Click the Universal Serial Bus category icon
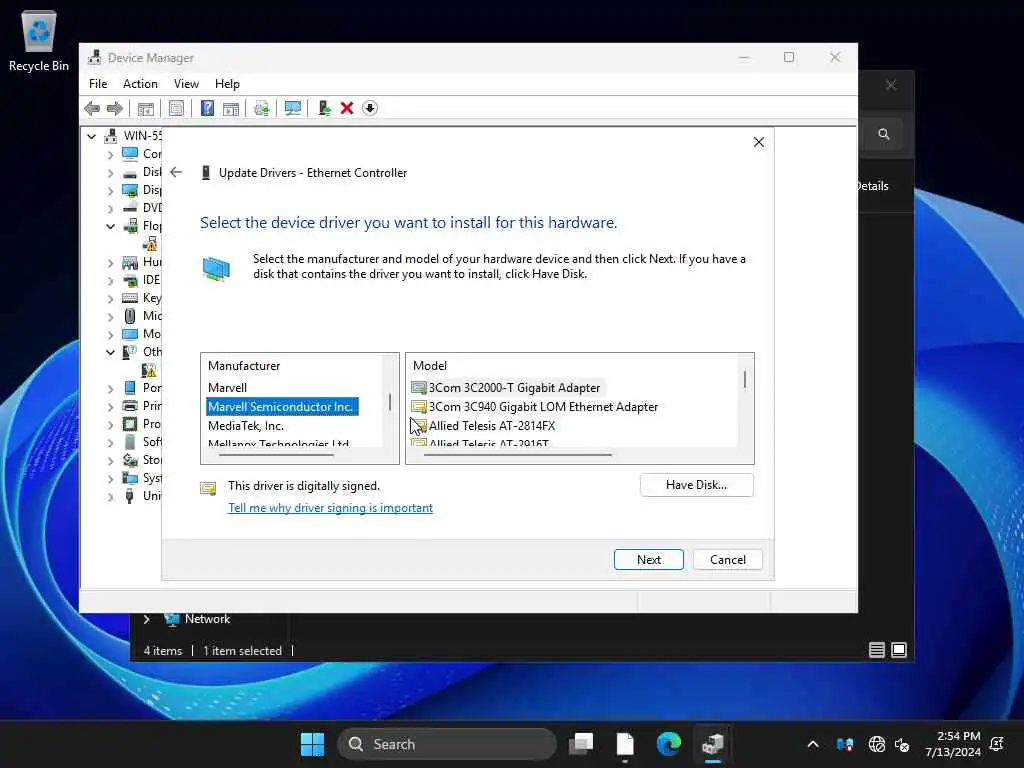The width and height of the screenshot is (1024, 768). click(x=130, y=496)
